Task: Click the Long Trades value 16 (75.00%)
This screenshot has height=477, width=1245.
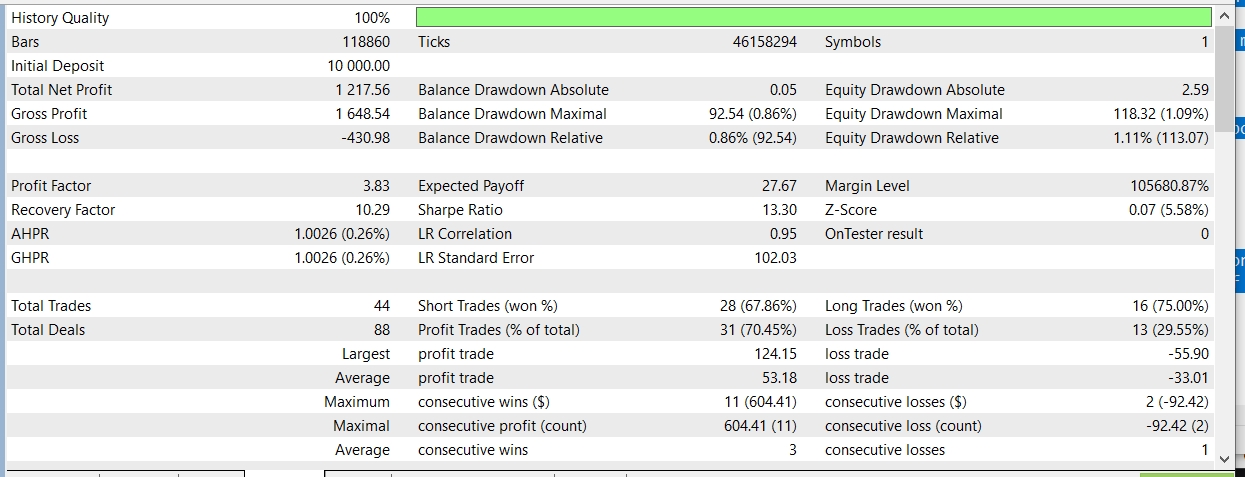Action: [1170, 306]
